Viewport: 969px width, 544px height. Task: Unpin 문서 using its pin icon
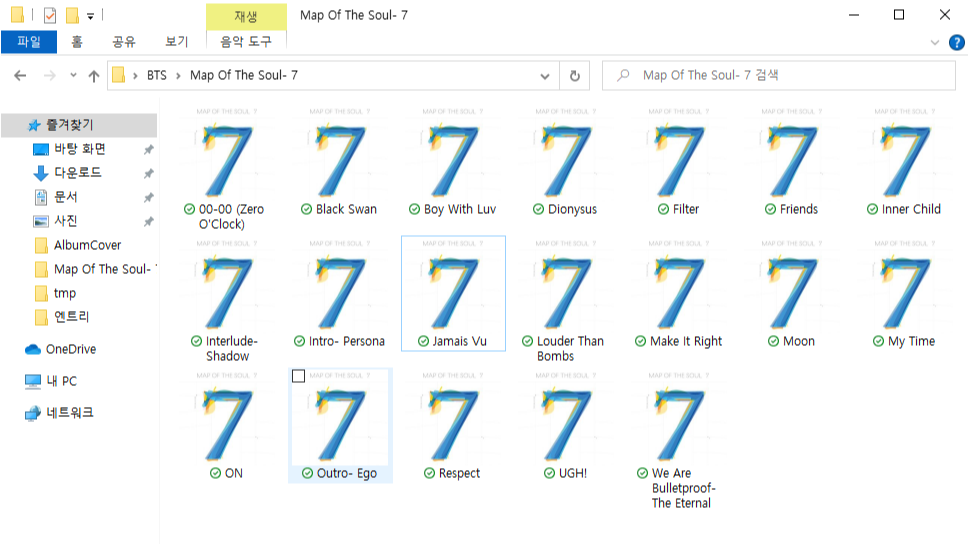(x=148, y=198)
